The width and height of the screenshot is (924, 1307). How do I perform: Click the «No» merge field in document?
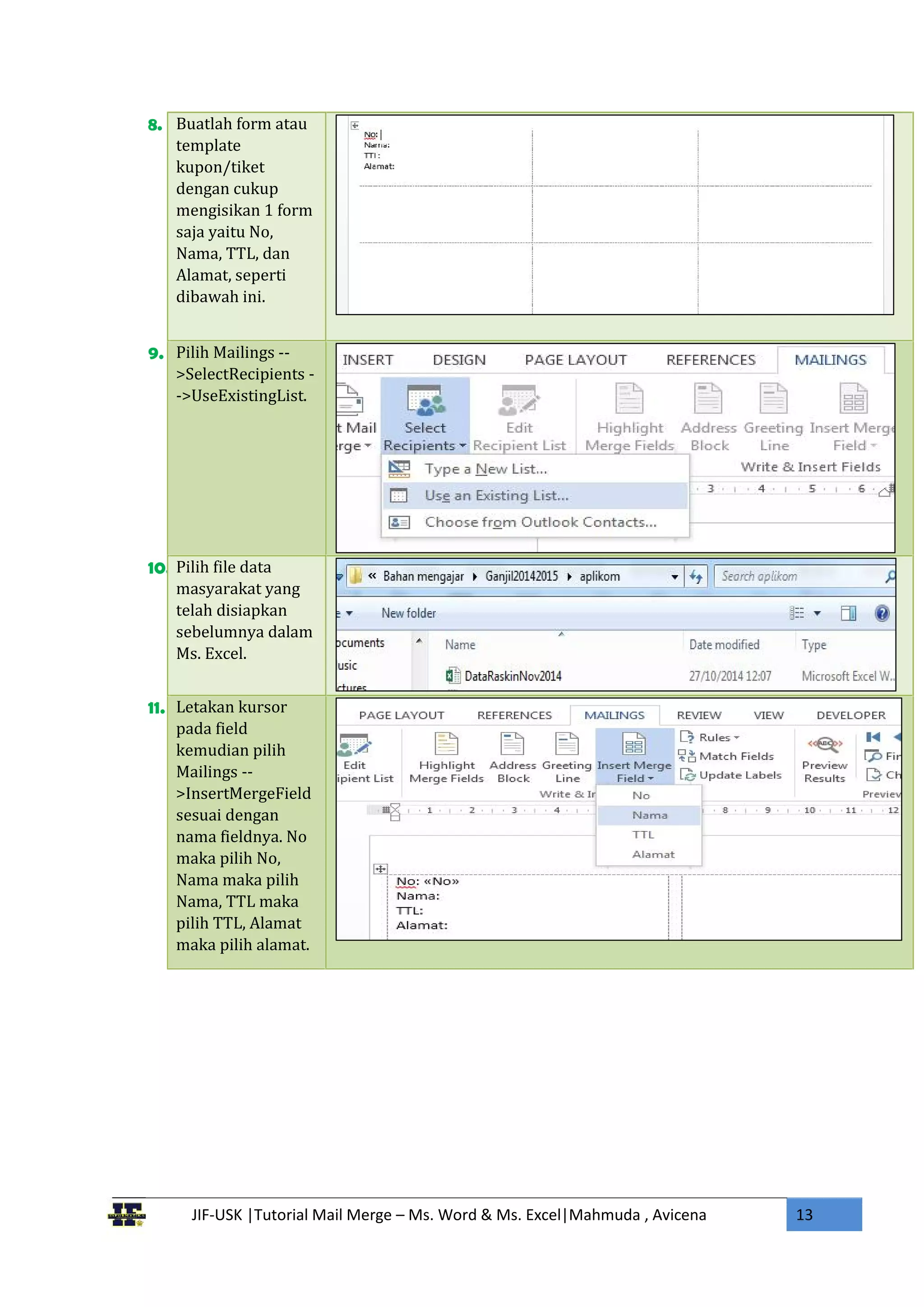442,881
